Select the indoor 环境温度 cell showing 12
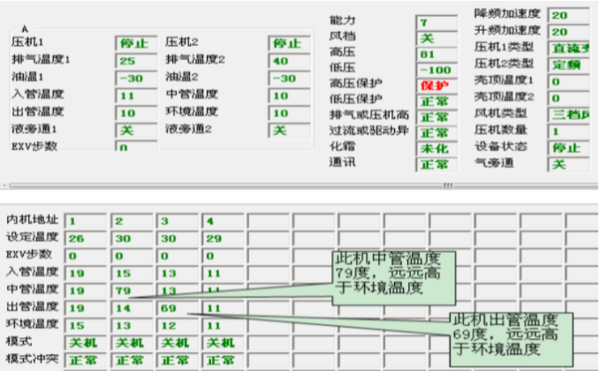The height and width of the screenshot is (378, 600). coord(178,326)
